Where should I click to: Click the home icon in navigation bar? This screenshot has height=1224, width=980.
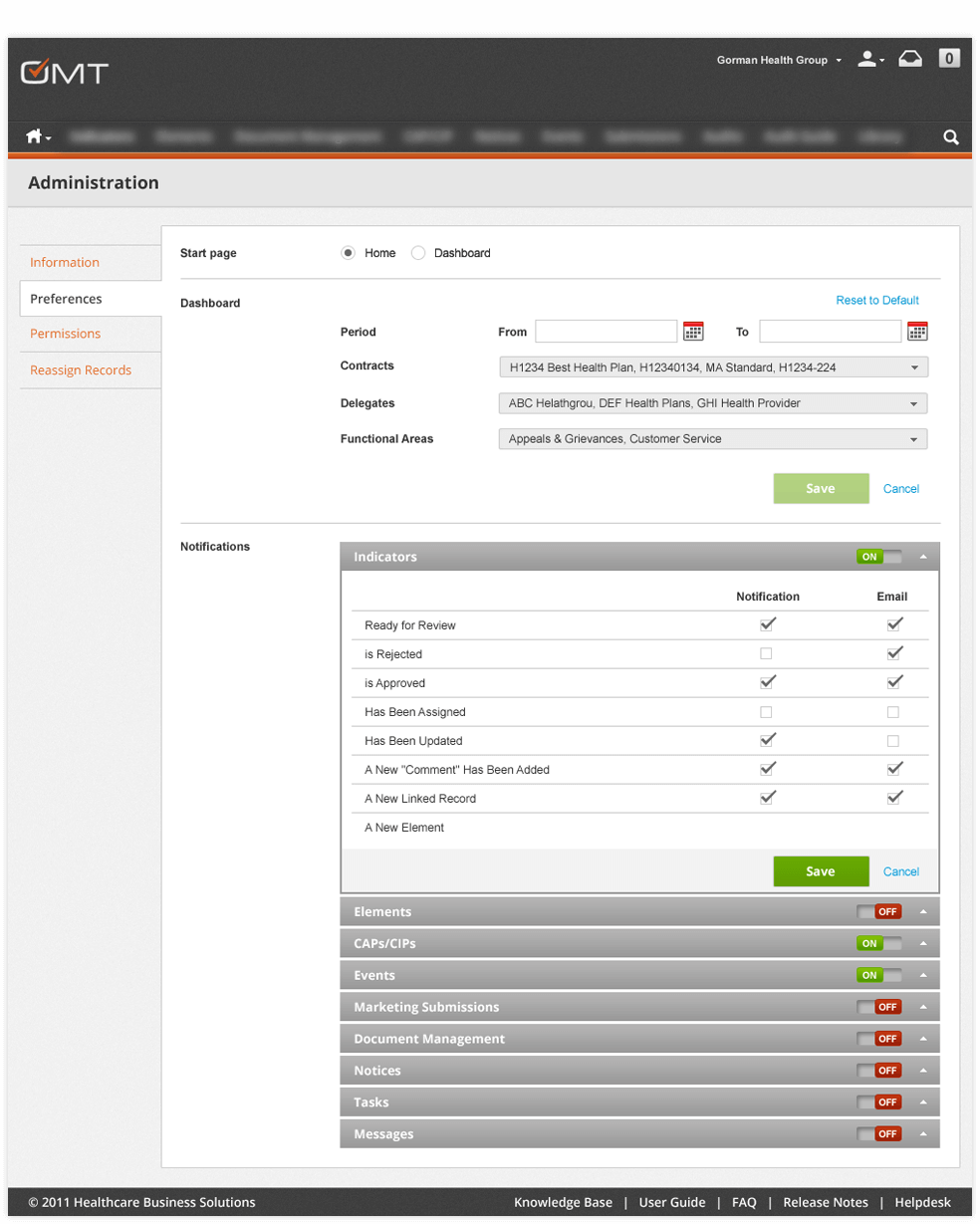coord(35,137)
